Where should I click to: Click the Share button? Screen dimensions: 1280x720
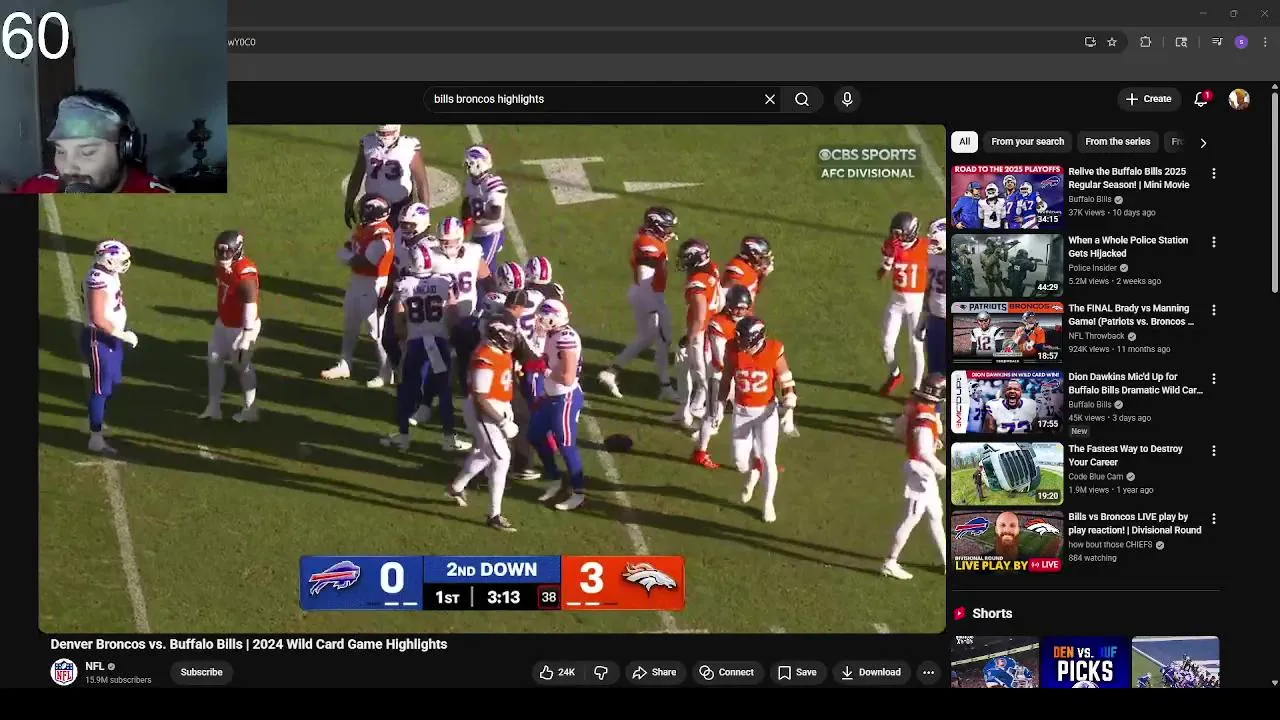(x=654, y=672)
